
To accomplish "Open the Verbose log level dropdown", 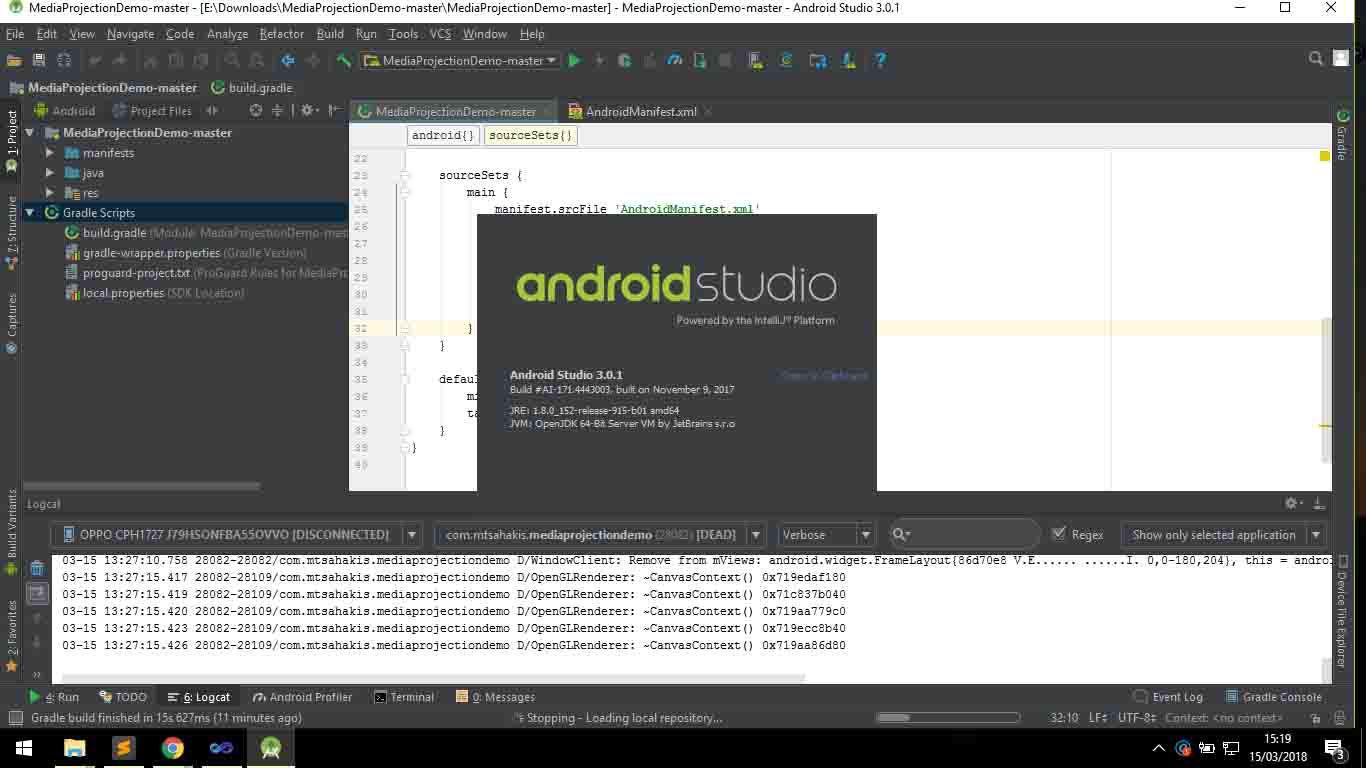I will click(825, 535).
